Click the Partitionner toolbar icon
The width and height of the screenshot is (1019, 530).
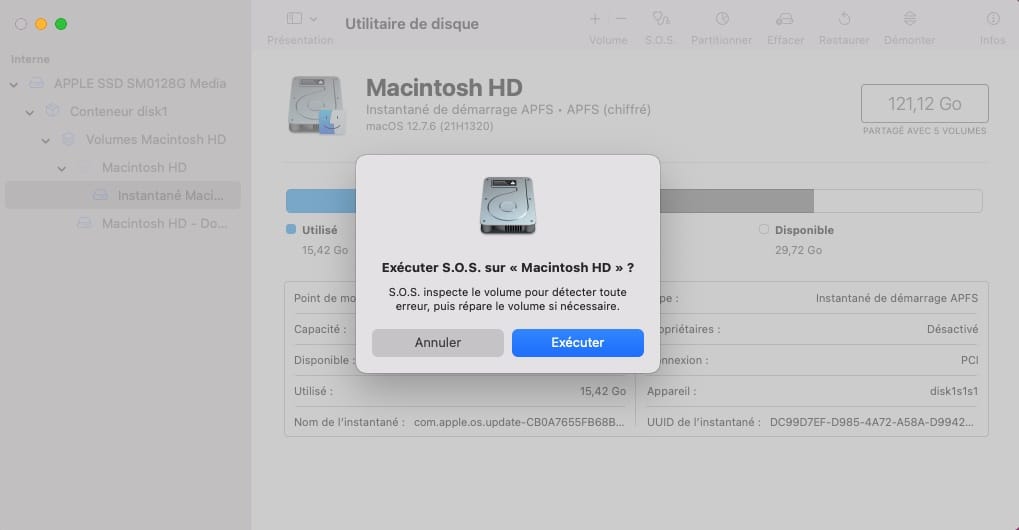tap(721, 19)
